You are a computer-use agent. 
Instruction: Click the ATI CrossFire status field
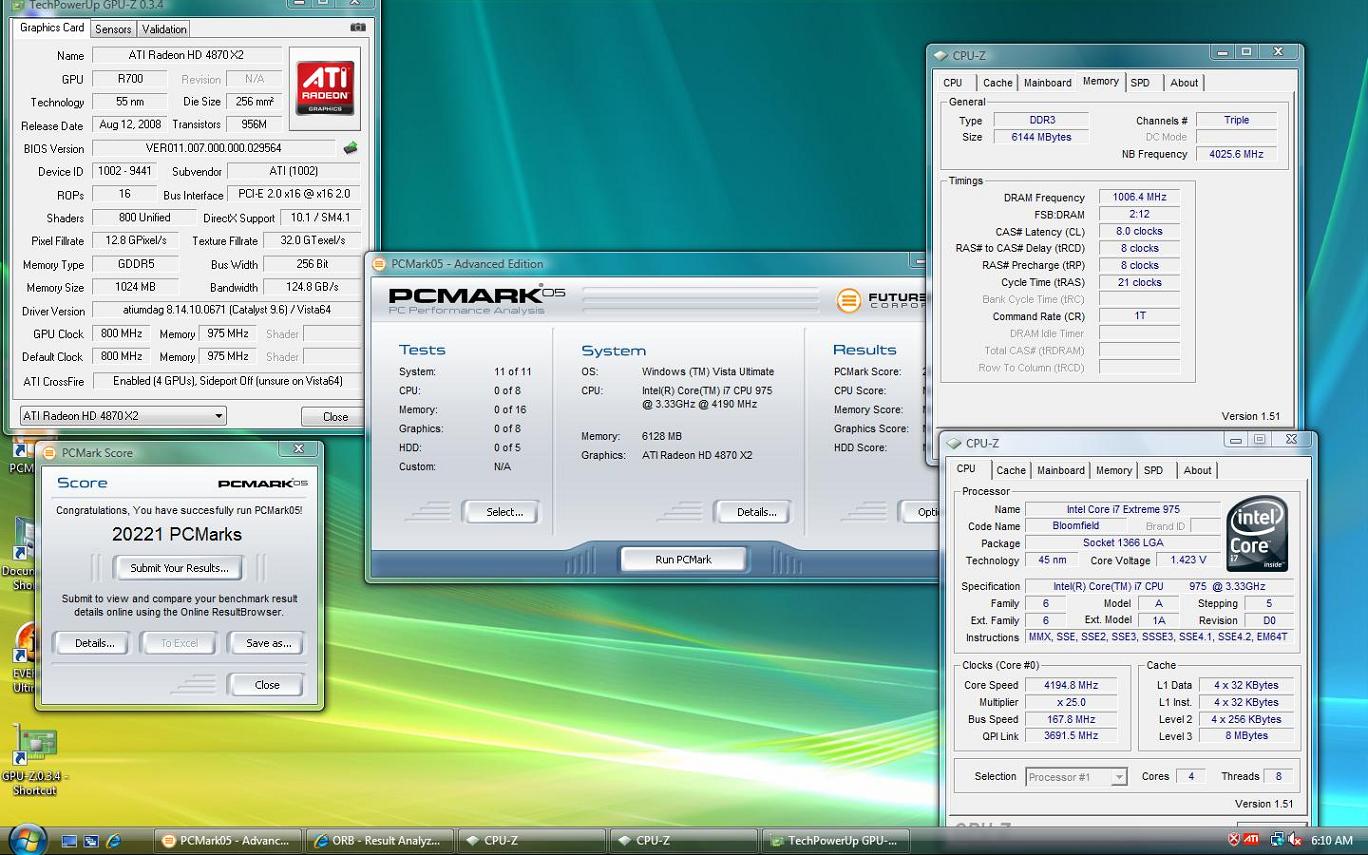click(x=226, y=381)
